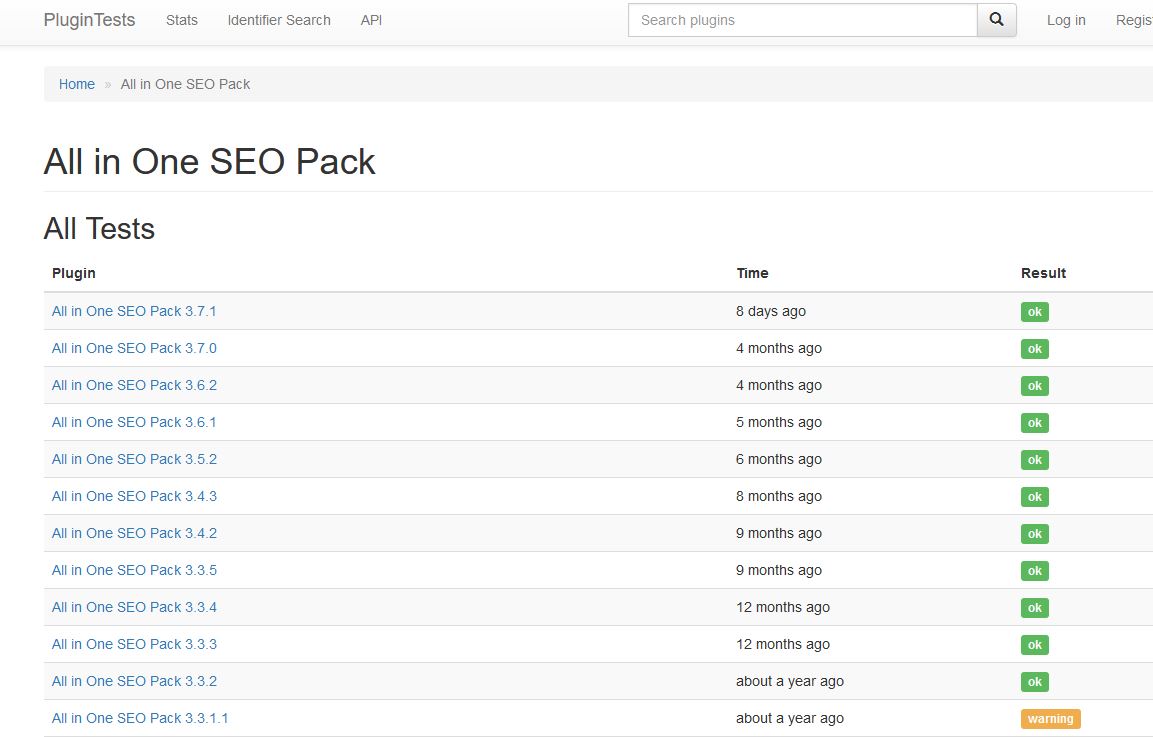Open All in One SEO Pack 3.6.1
Screen dimensions: 1153x737
[134, 422]
